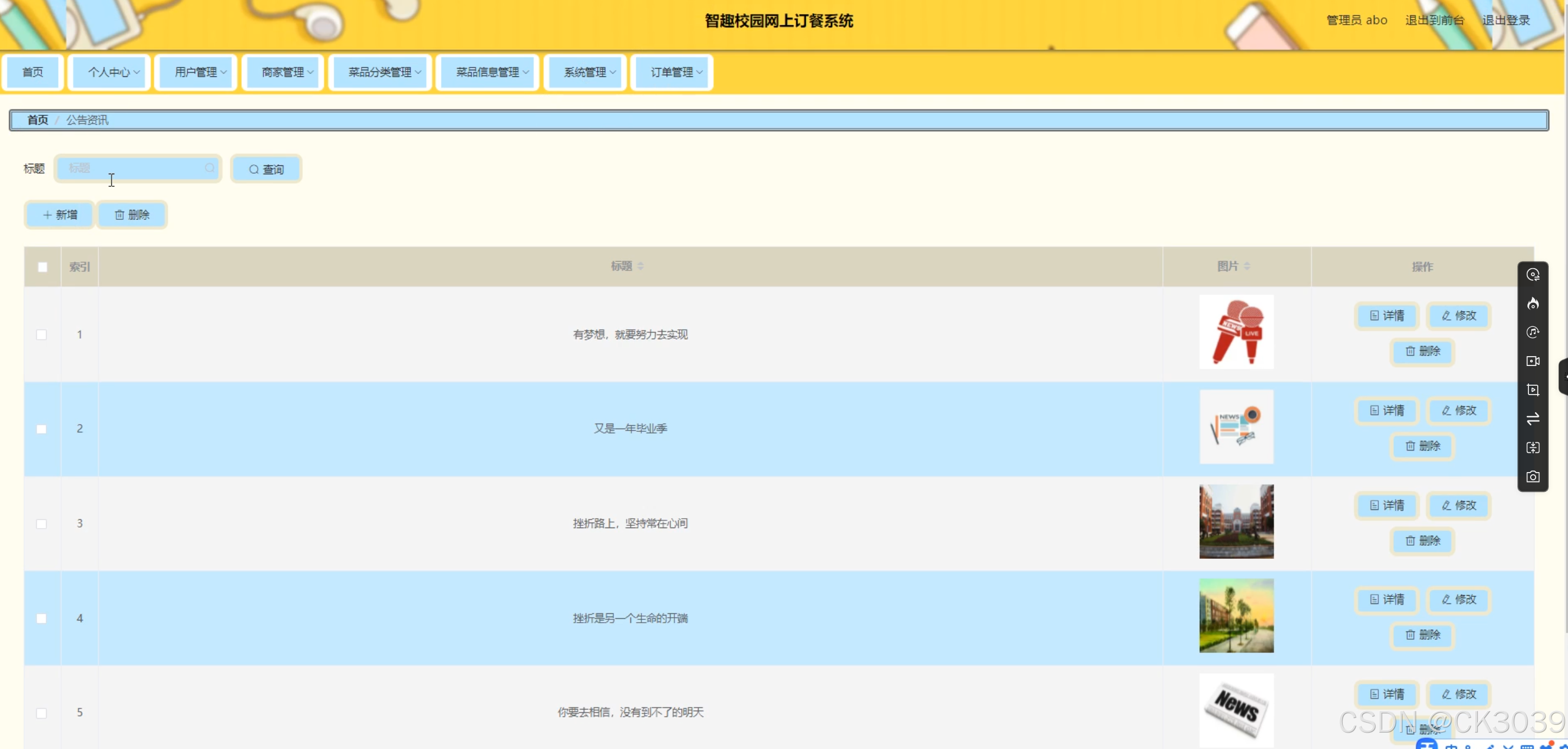1568x749 pixels.
Task: Open the 菜品分类管理 dropdown
Action: point(380,73)
